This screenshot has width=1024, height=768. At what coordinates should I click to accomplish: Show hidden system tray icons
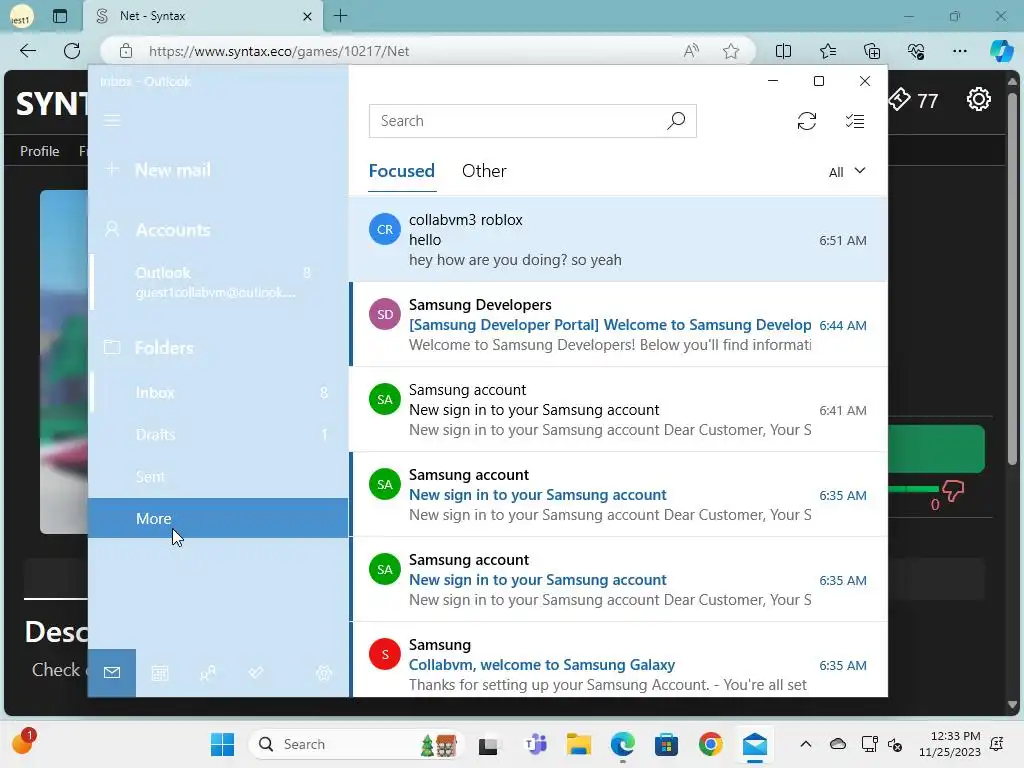[x=806, y=744]
